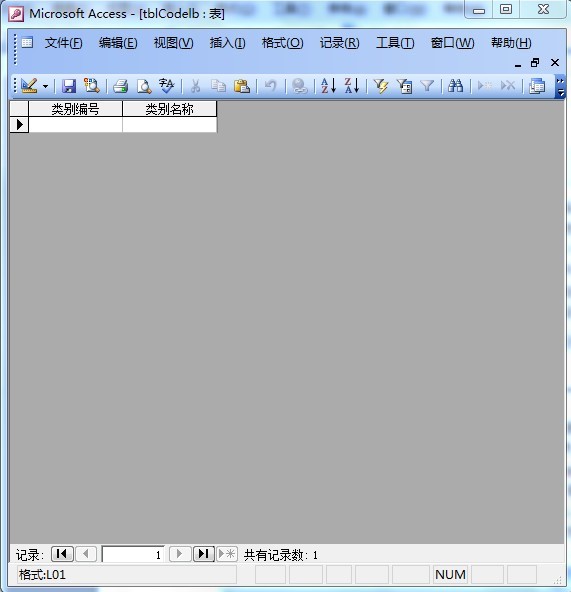Open the Database Window icon

click(537, 86)
